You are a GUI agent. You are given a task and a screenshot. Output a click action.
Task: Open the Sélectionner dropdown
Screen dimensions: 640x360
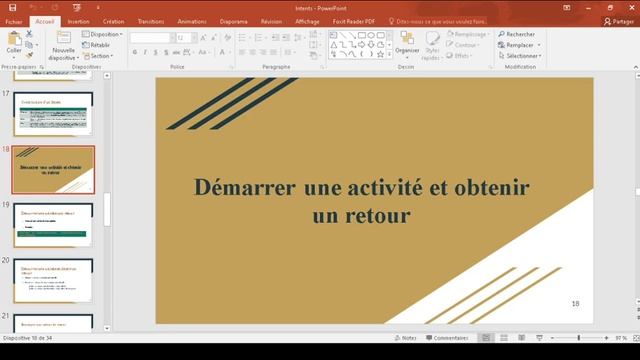coord(520,56)
